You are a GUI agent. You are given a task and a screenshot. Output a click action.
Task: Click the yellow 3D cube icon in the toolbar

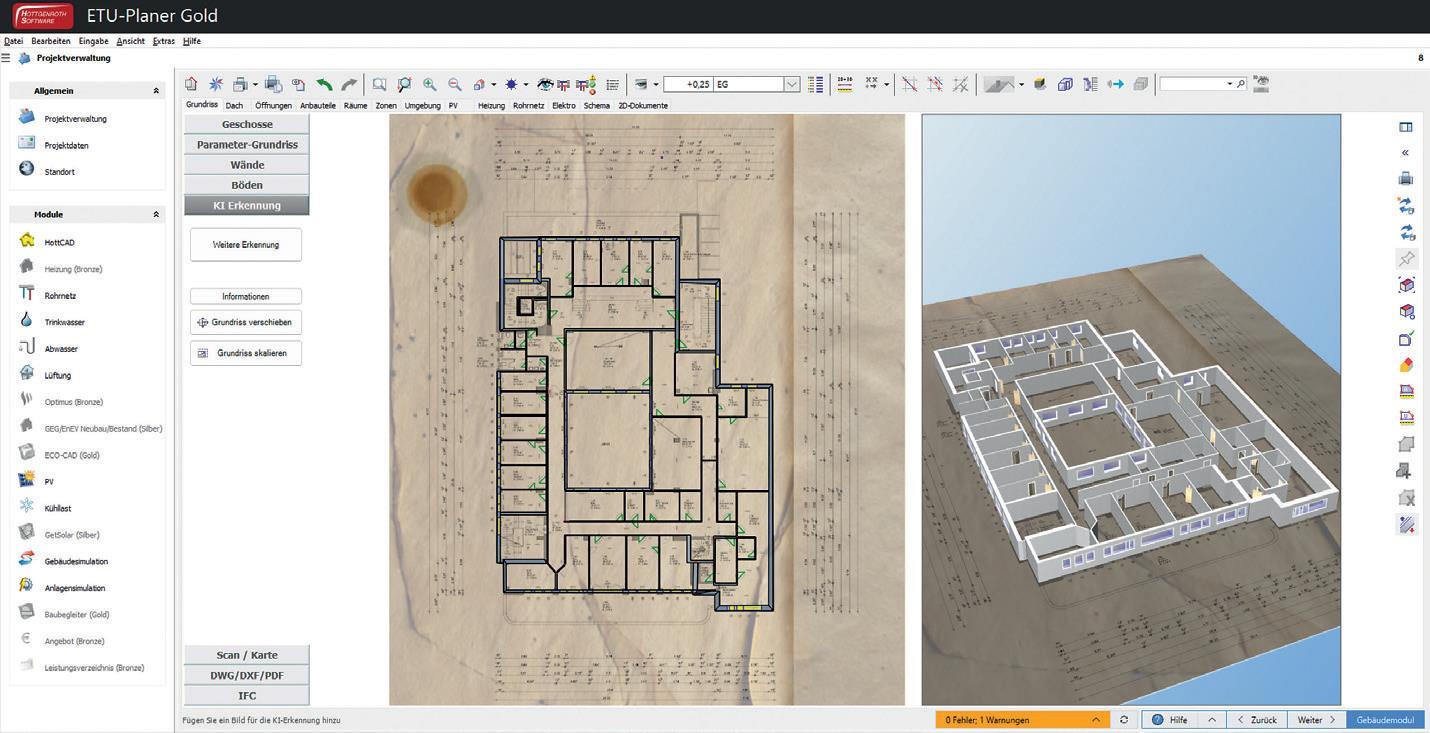tap(1040, 85)
